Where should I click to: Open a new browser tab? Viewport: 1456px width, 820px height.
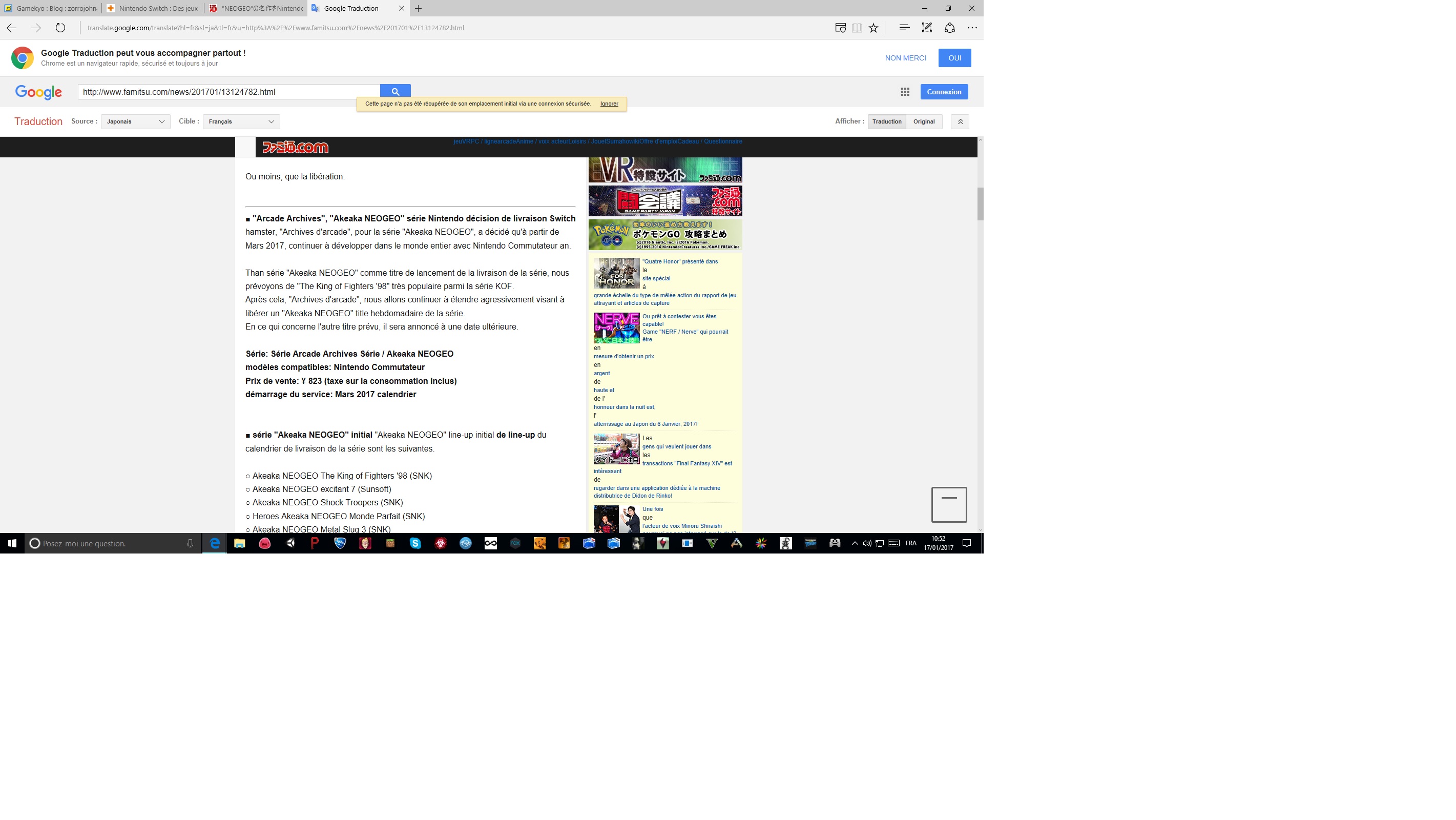[418, 9]
